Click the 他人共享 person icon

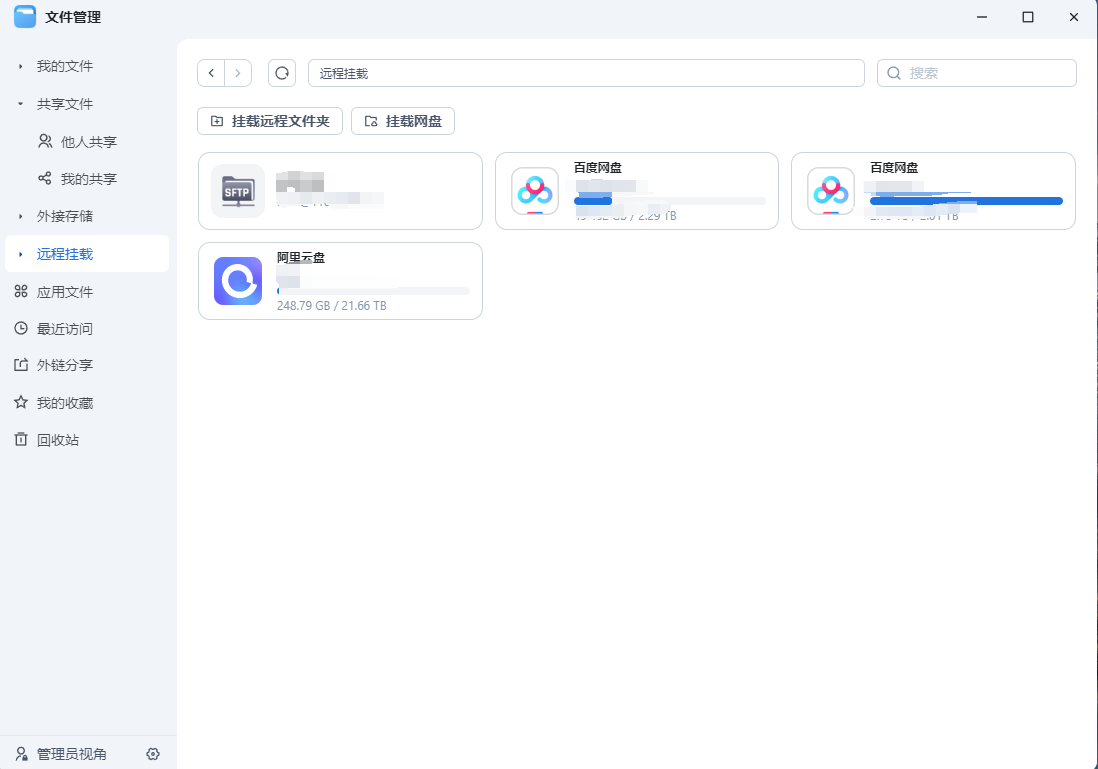(45, 141)
